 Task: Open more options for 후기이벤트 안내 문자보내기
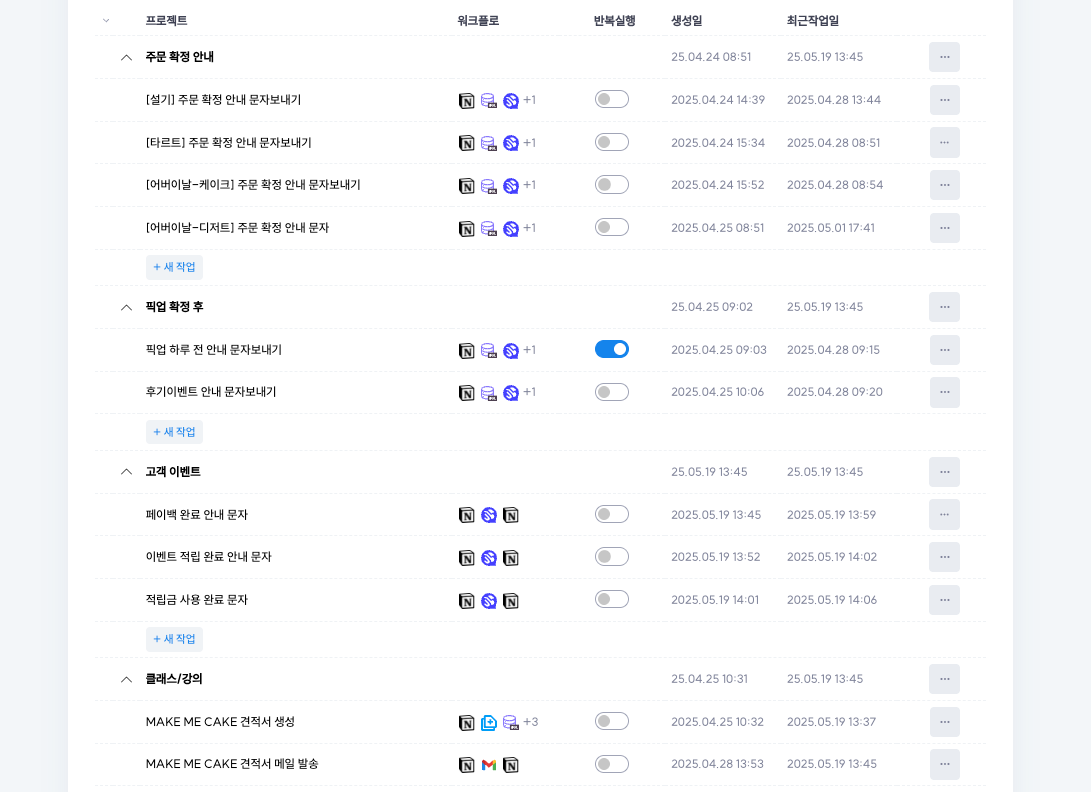coord(944,392)
